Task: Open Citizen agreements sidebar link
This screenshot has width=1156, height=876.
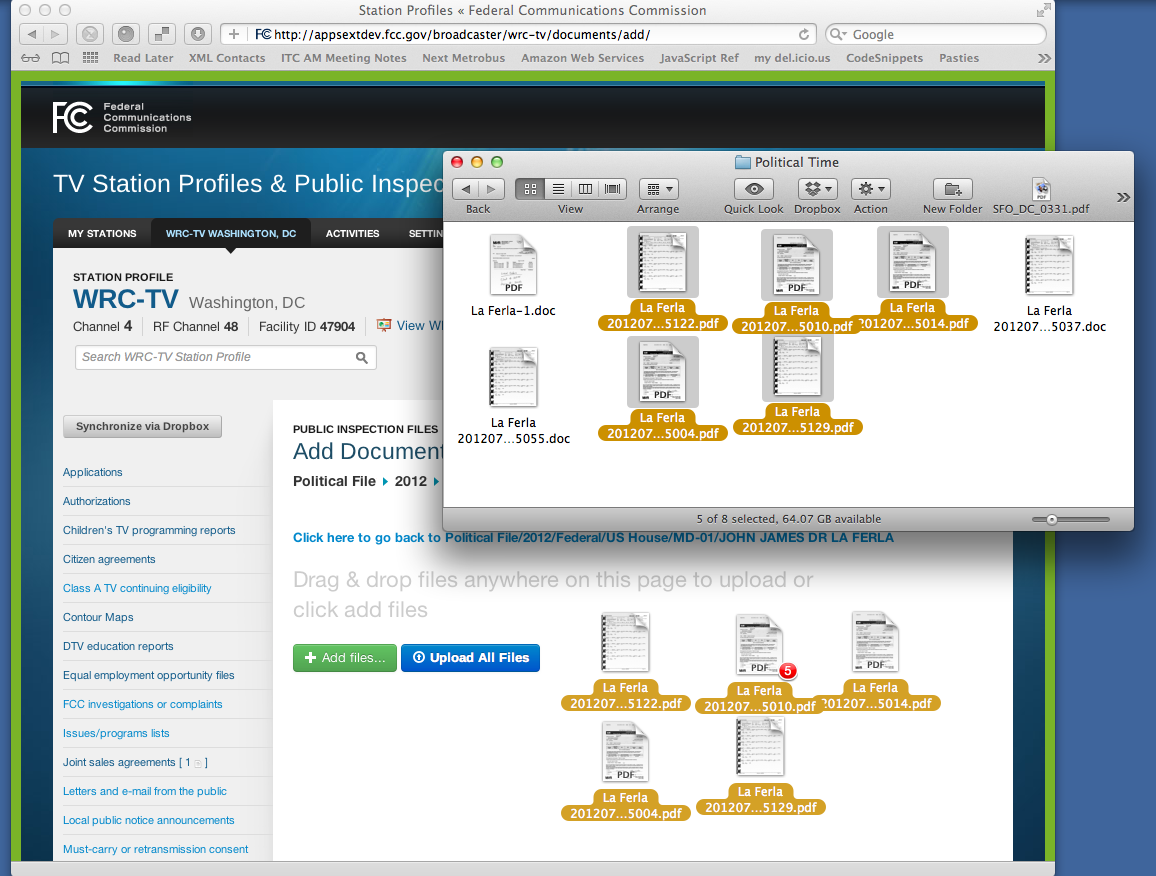Action: tap(109, 559)
